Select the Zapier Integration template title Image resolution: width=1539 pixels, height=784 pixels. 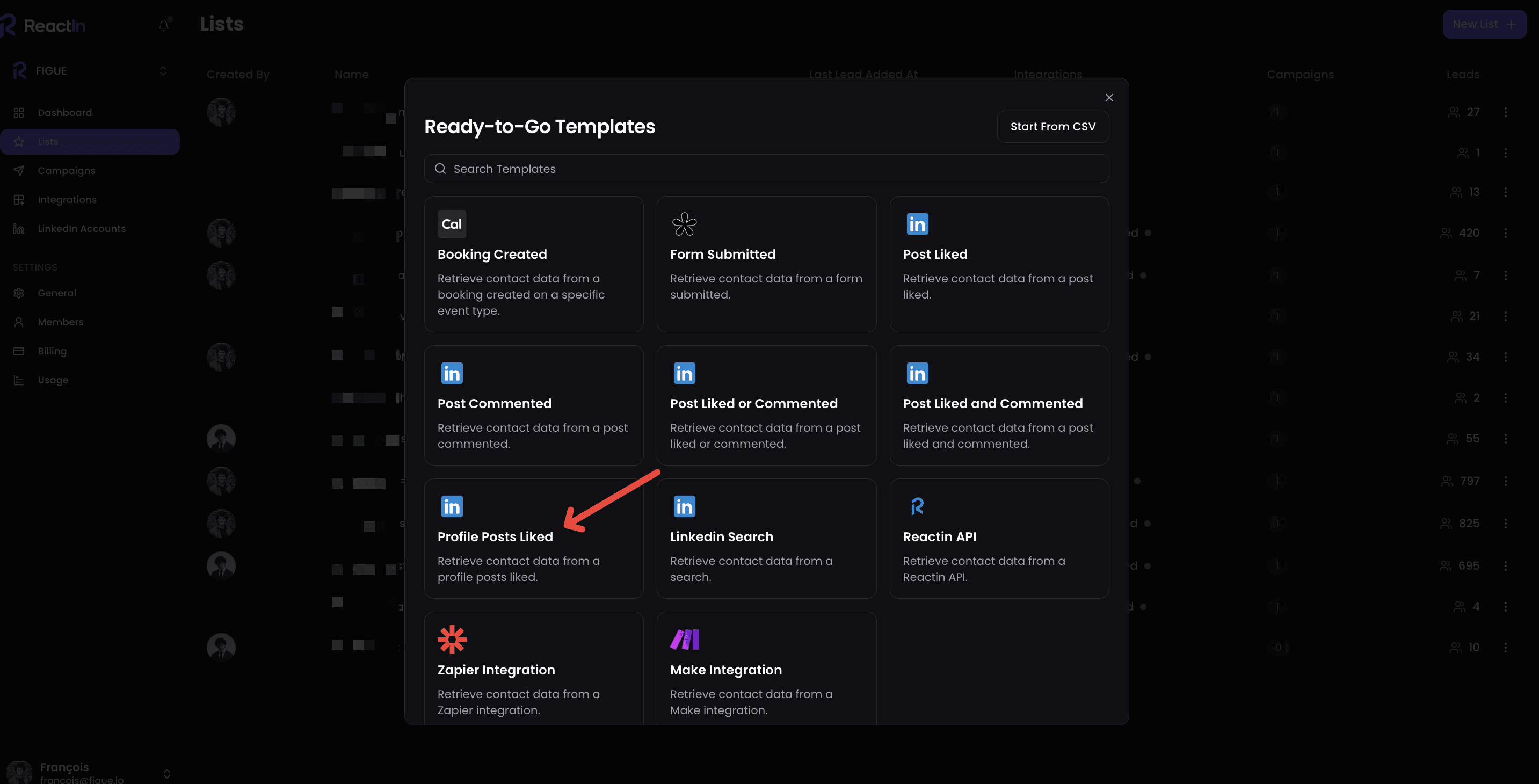click(x=497, y=671)
